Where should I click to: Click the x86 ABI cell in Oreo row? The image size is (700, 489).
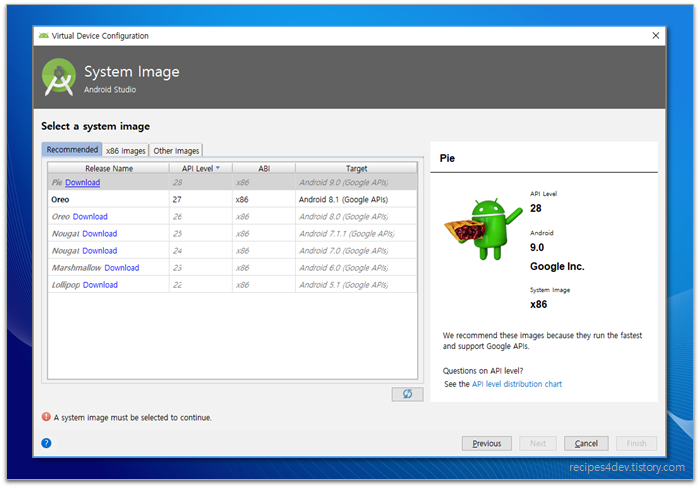pyautogui.click(x=263, y=200)
